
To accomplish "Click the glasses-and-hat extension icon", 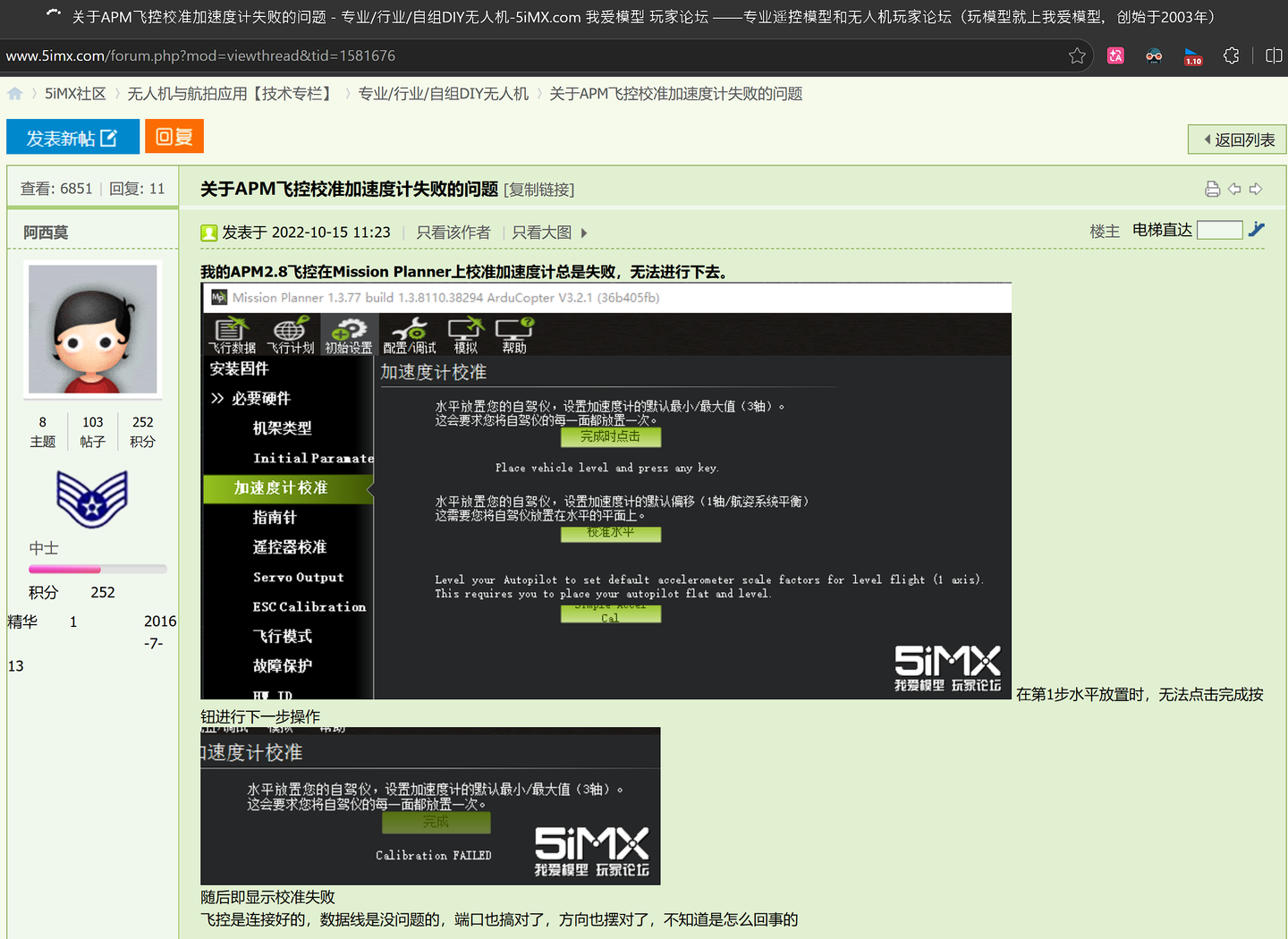I will point(1154,55).
